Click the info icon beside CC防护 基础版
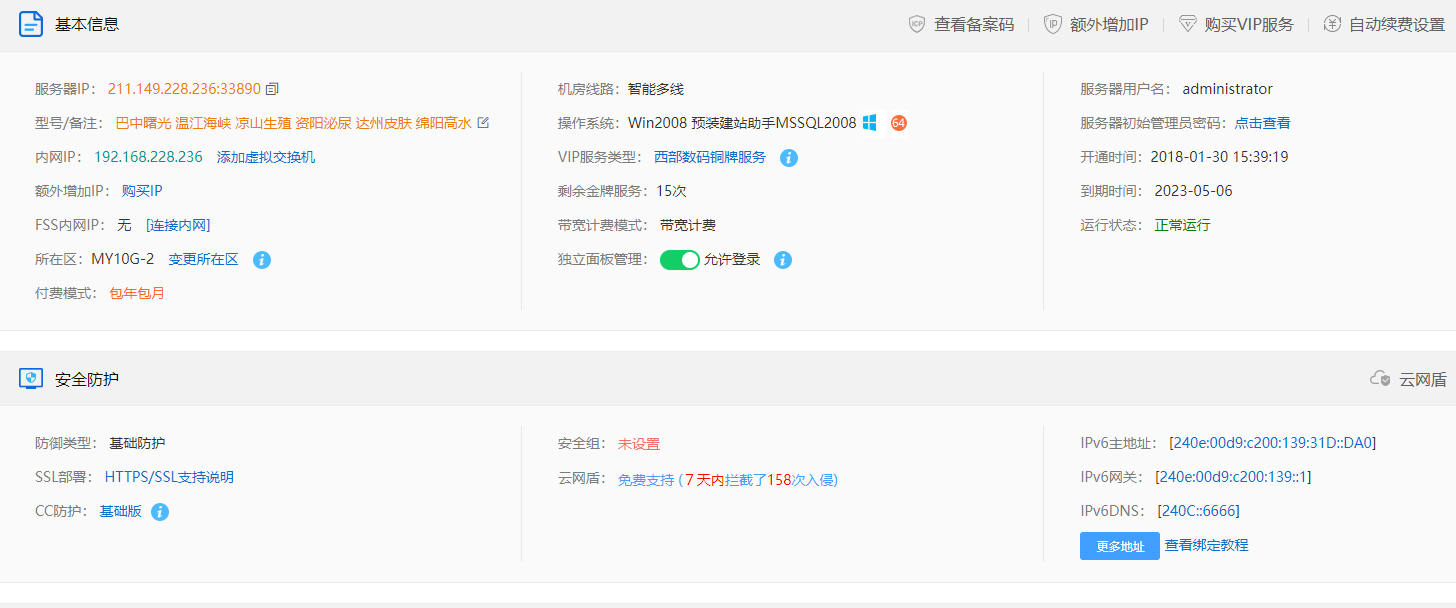The image size is (1456, 608). (160, 511)
